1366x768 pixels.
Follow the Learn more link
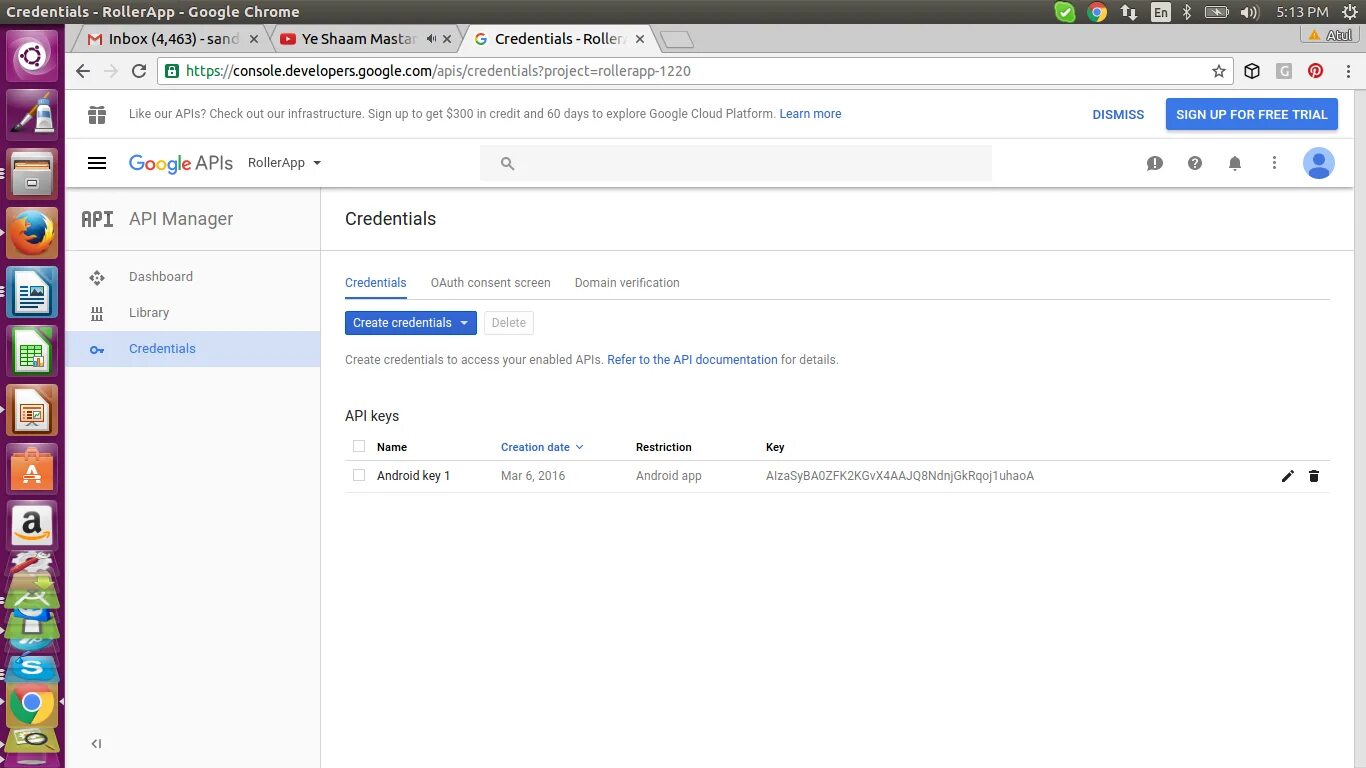click(810, 114)
